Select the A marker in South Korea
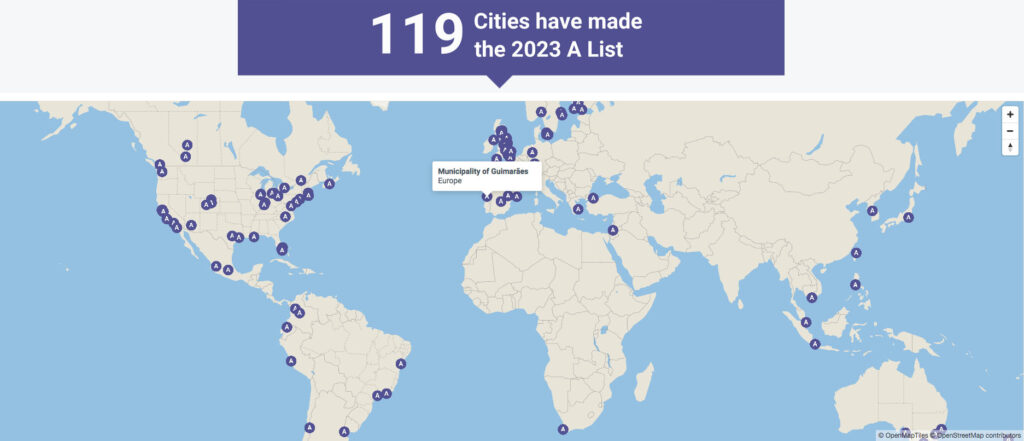Screen dimensions: 1024x441 (x=873, y=211)
